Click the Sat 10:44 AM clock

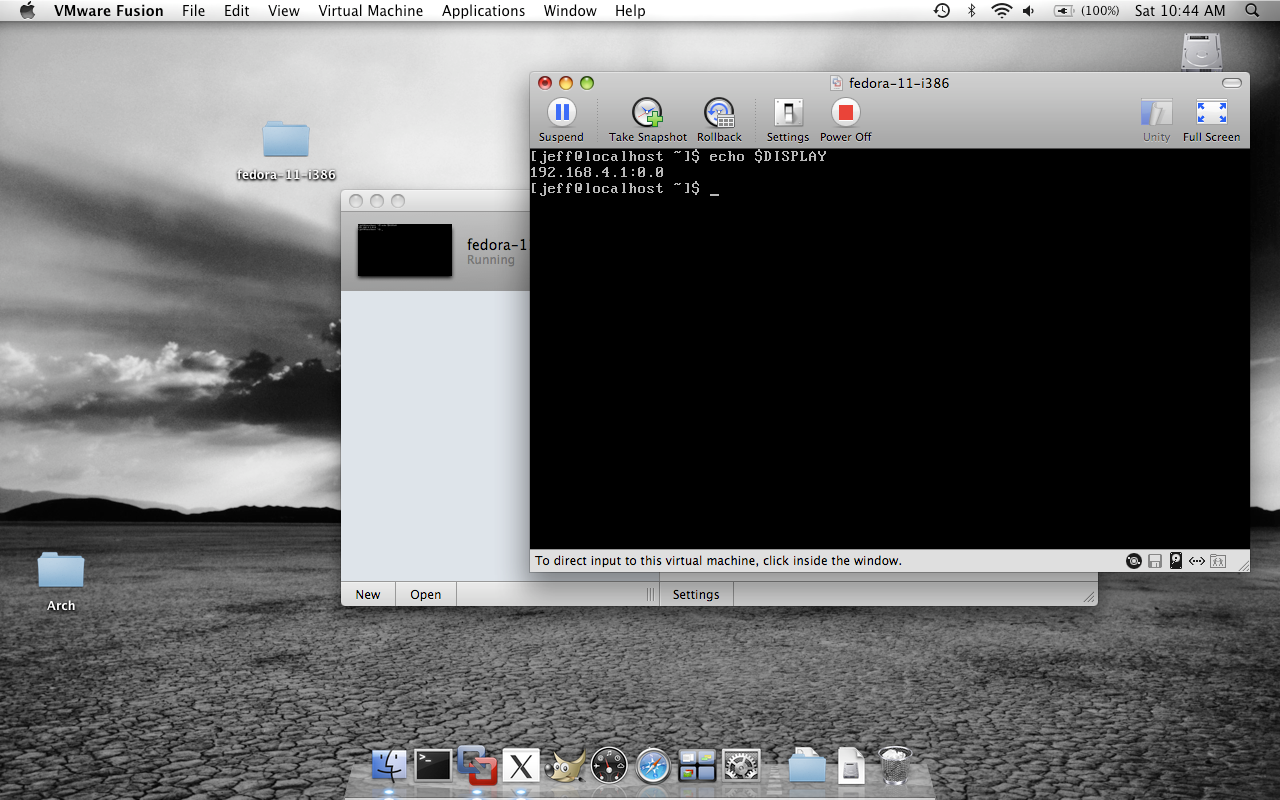(1180, 11)
